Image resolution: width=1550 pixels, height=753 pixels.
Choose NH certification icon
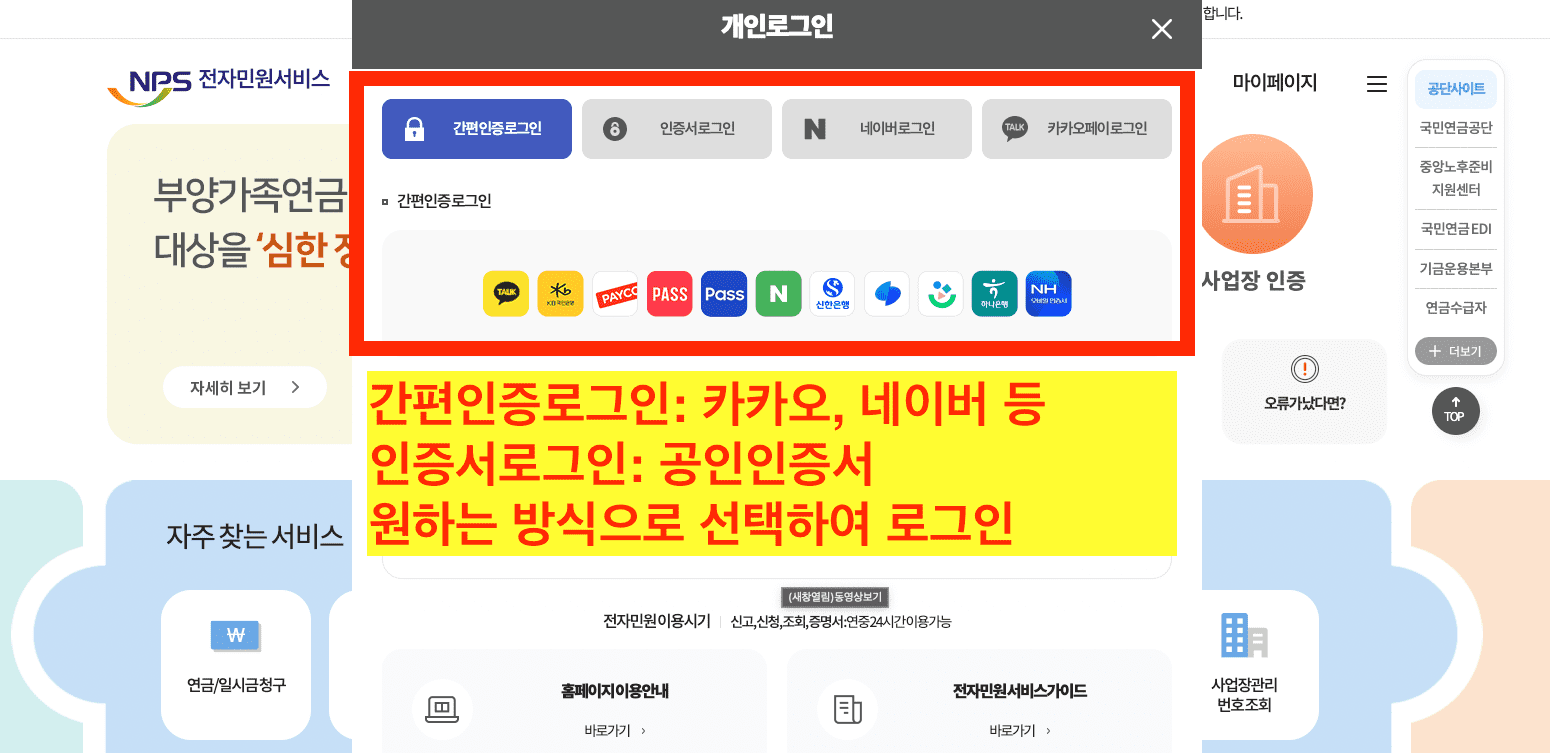1049,294
